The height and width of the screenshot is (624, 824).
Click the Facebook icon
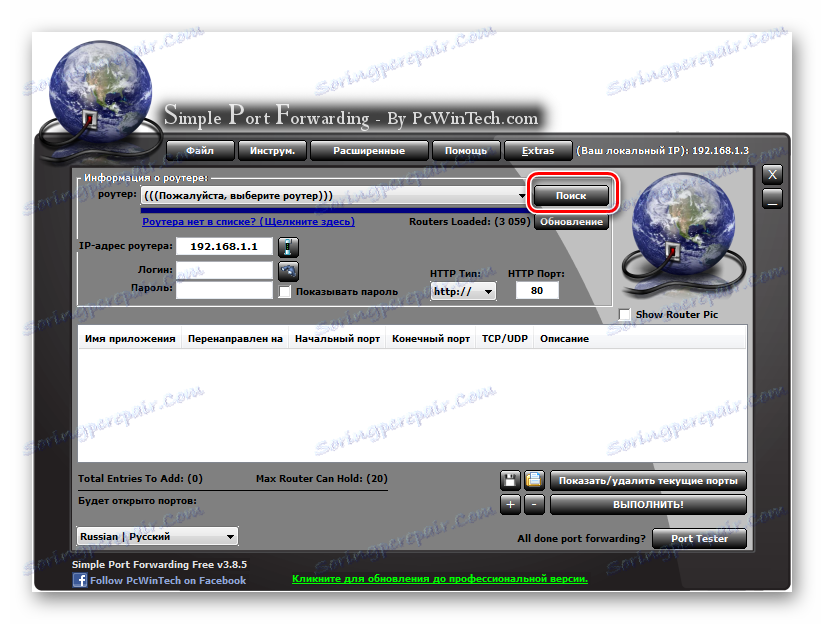pos(80,580)
